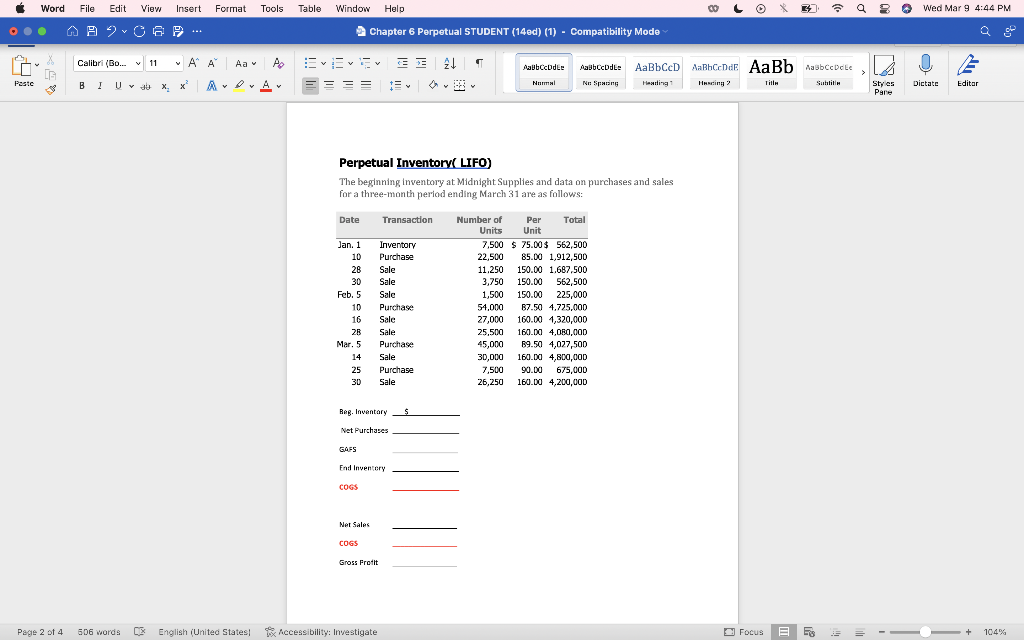Open the Insert menu
Screen dimensions: 1024x640
click(x=188, y=8)
